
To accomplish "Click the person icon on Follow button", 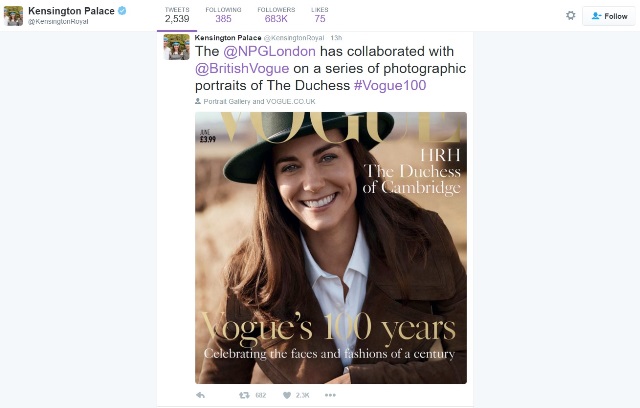I will click(596, 16).
